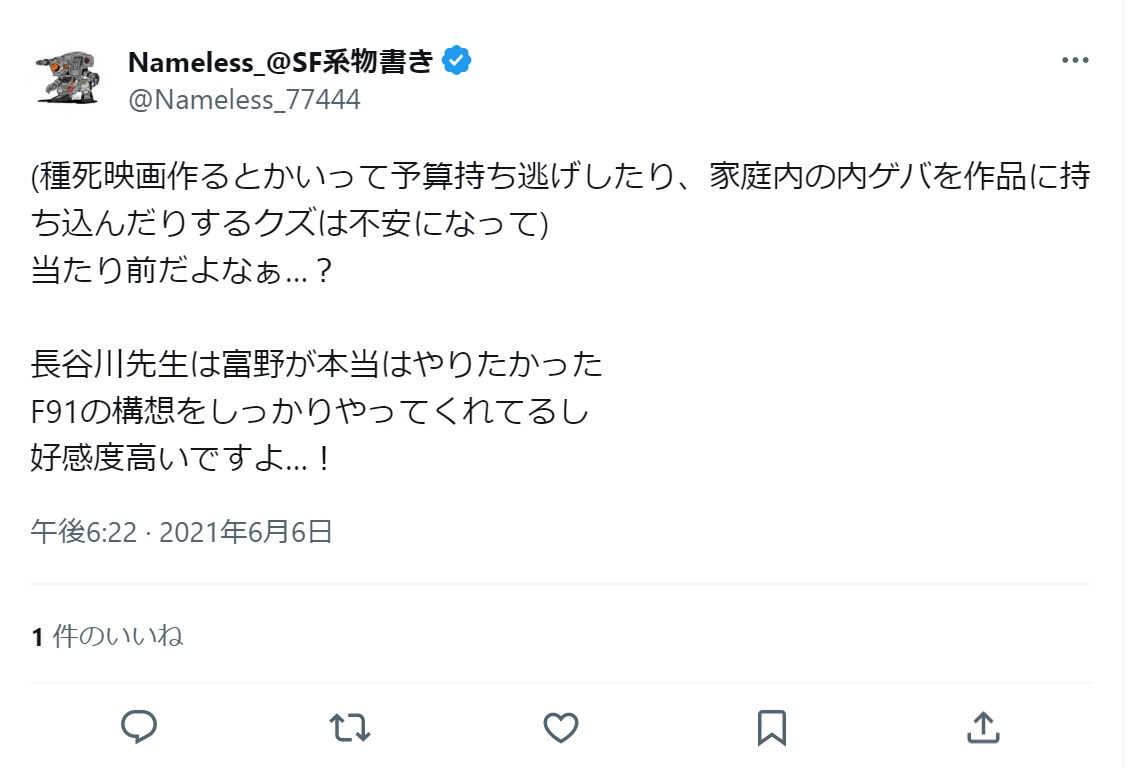Bookmark this tweet
The width and height of the screenshot is (1126, 768).
click(772, 727)
